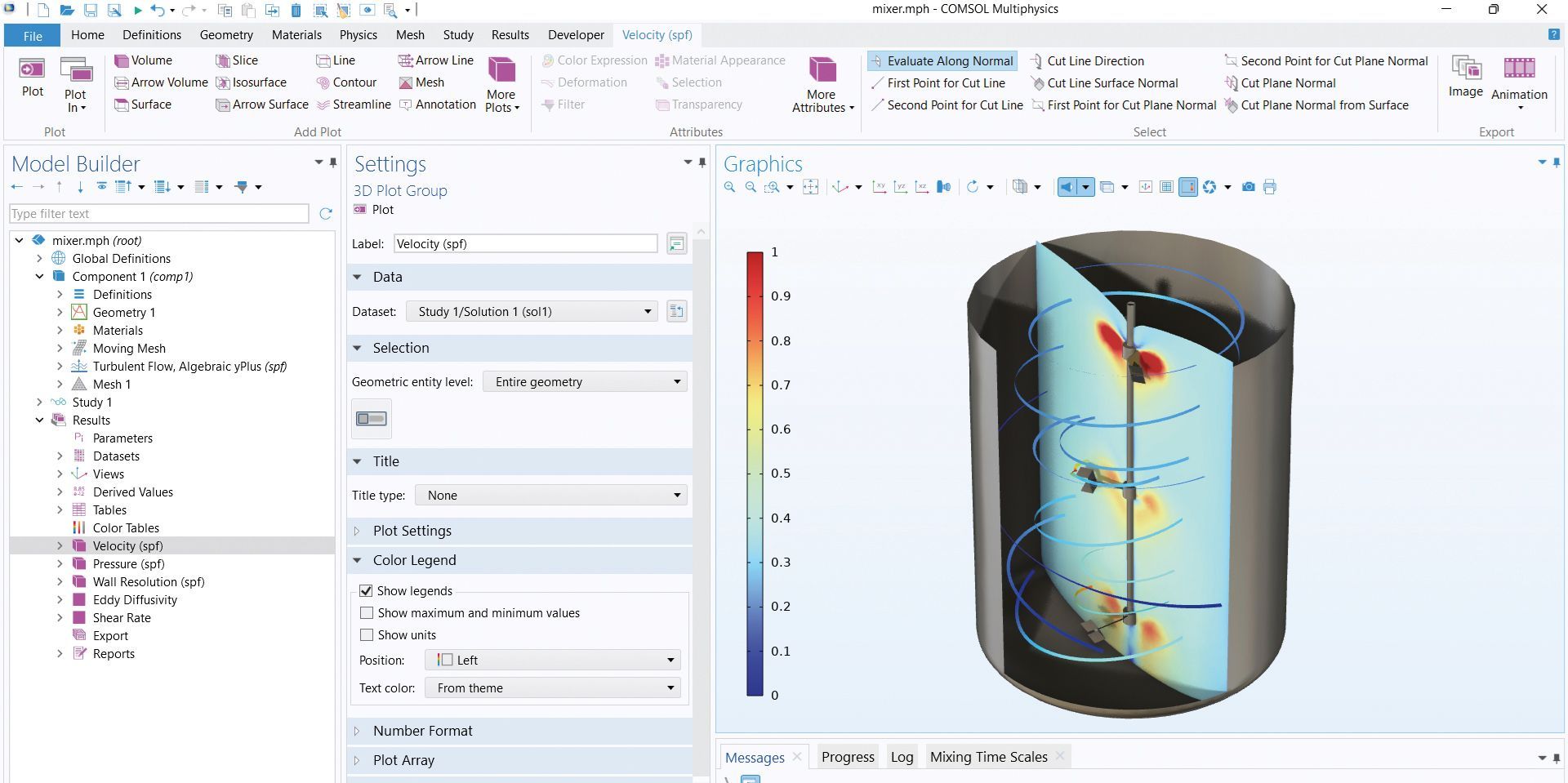Open the Image export tool on ribbon
1568x783 pixels.
(x=1464, y=78)
